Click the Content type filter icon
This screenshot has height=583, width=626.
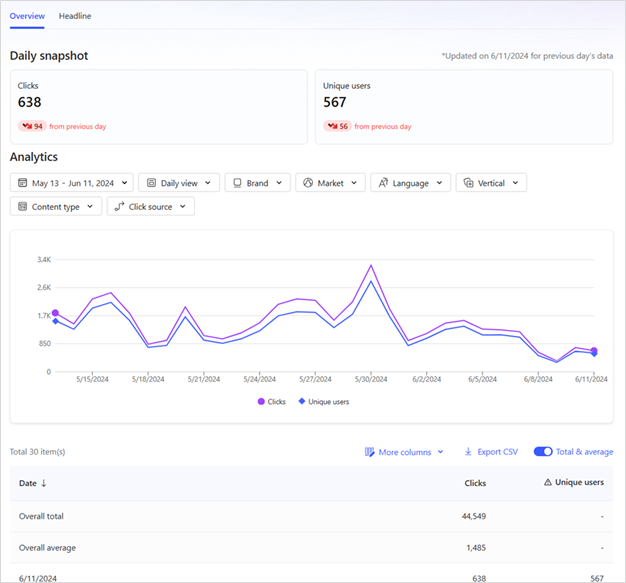[22, 207]
